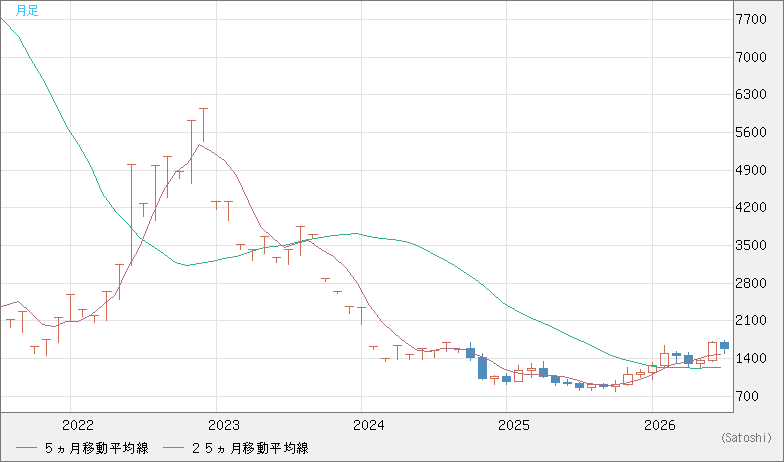
Task: Click the 4200 price axis label
Action: pyautogui.click(x=752, y=208)
